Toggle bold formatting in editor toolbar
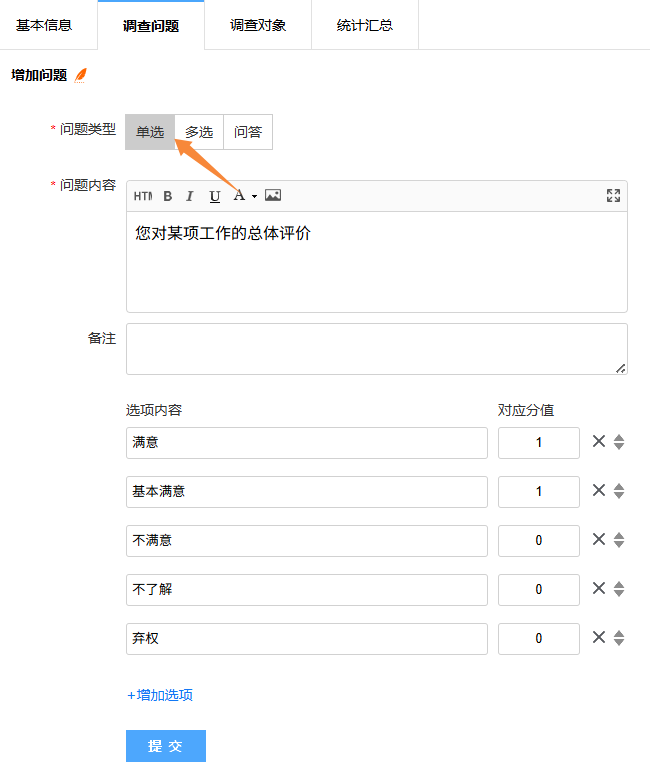This screenshot has height=774, width=650. pos(168,196)
